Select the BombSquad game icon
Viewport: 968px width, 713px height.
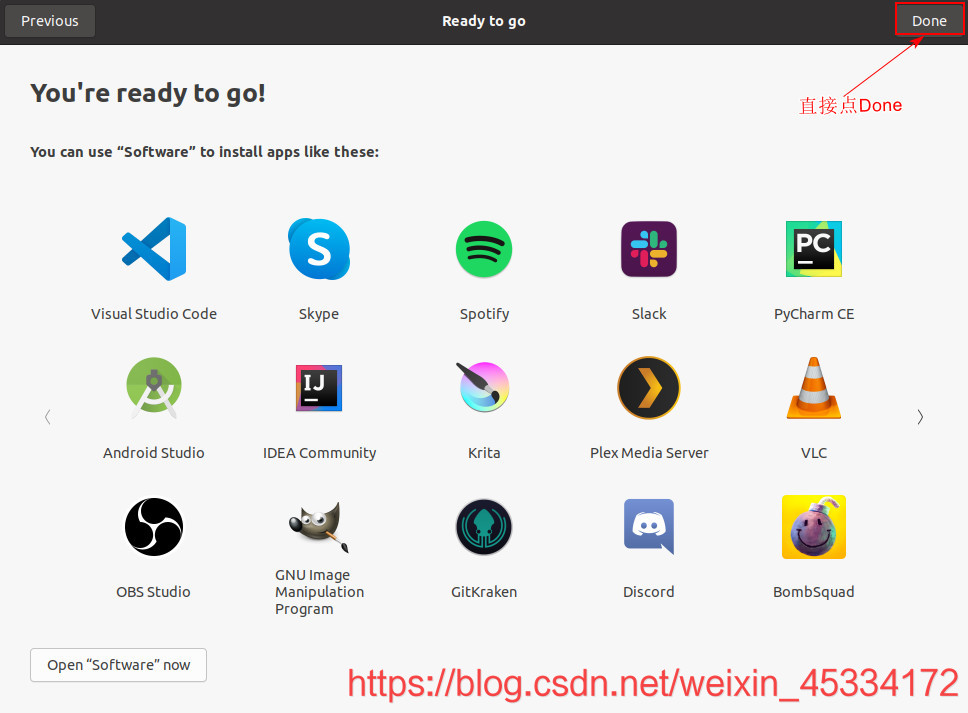tap(814, 527)
